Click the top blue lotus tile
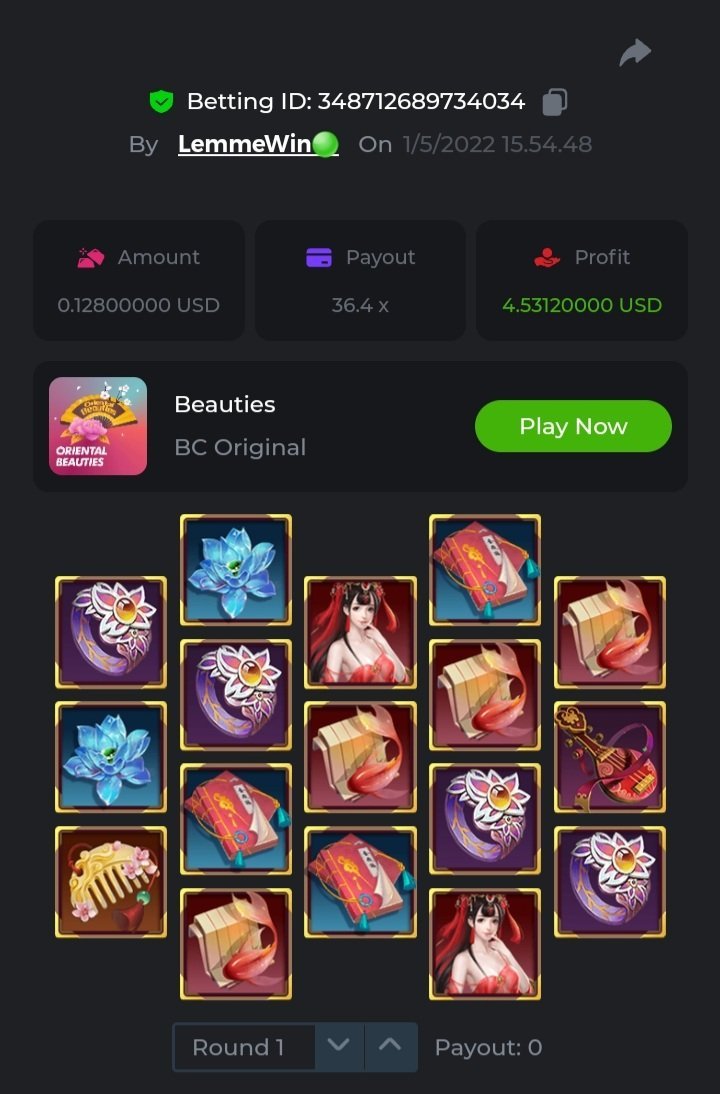 (236, 569)
